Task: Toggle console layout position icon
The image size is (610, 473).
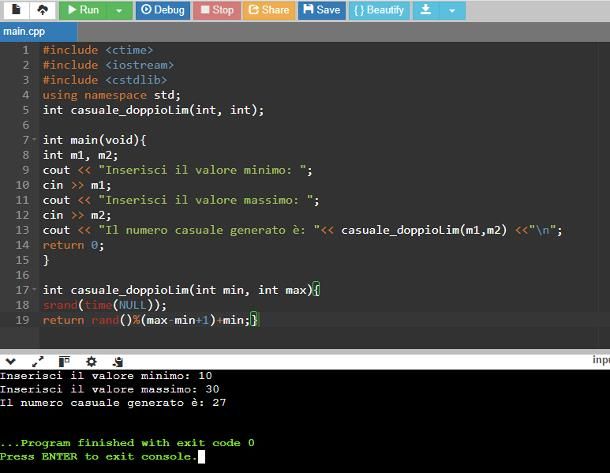Action: pyautogui.click(x=64, y=361)
